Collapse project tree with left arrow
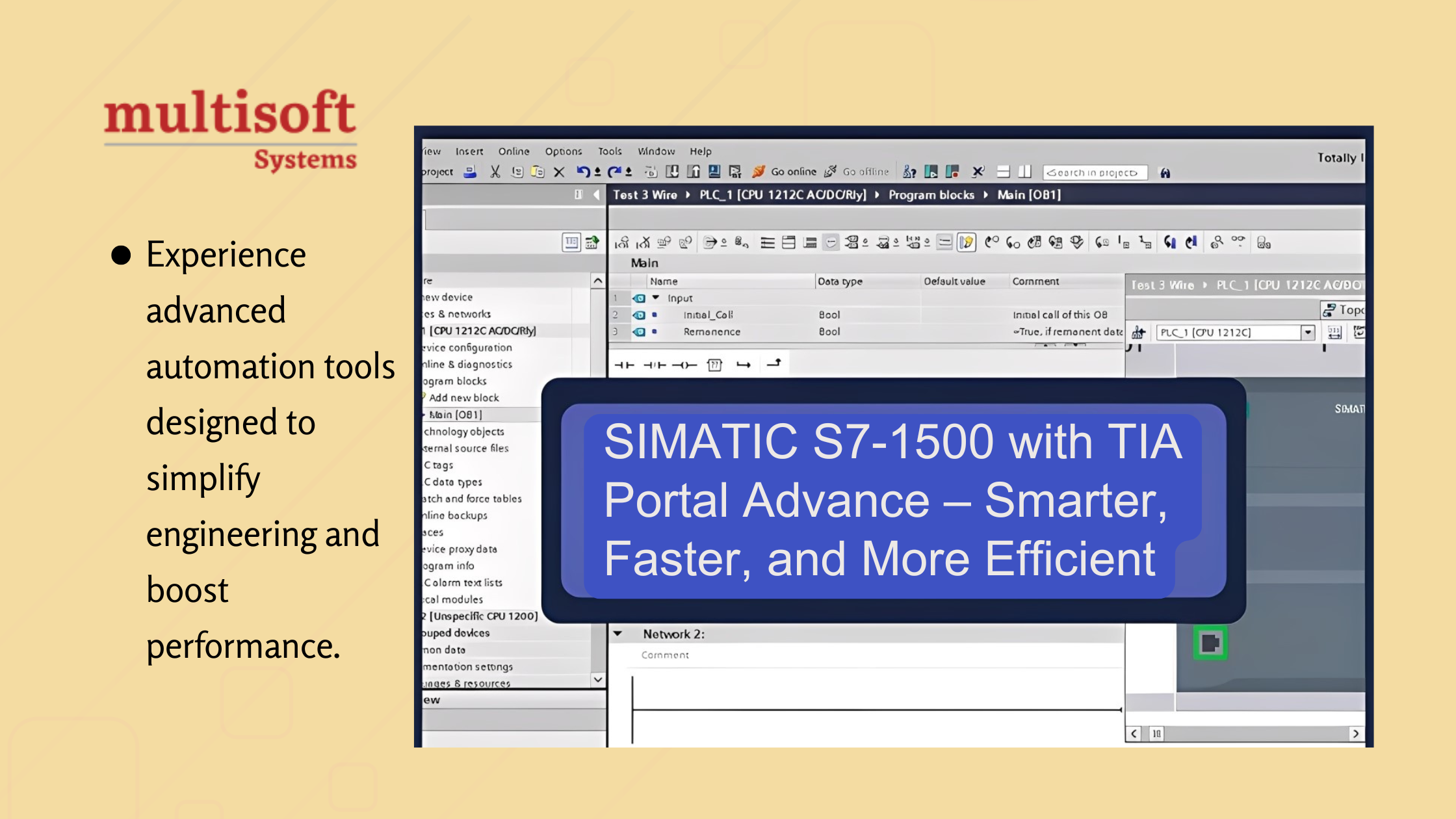This screenshot has height=819, width=1456. tap(596, 194)
